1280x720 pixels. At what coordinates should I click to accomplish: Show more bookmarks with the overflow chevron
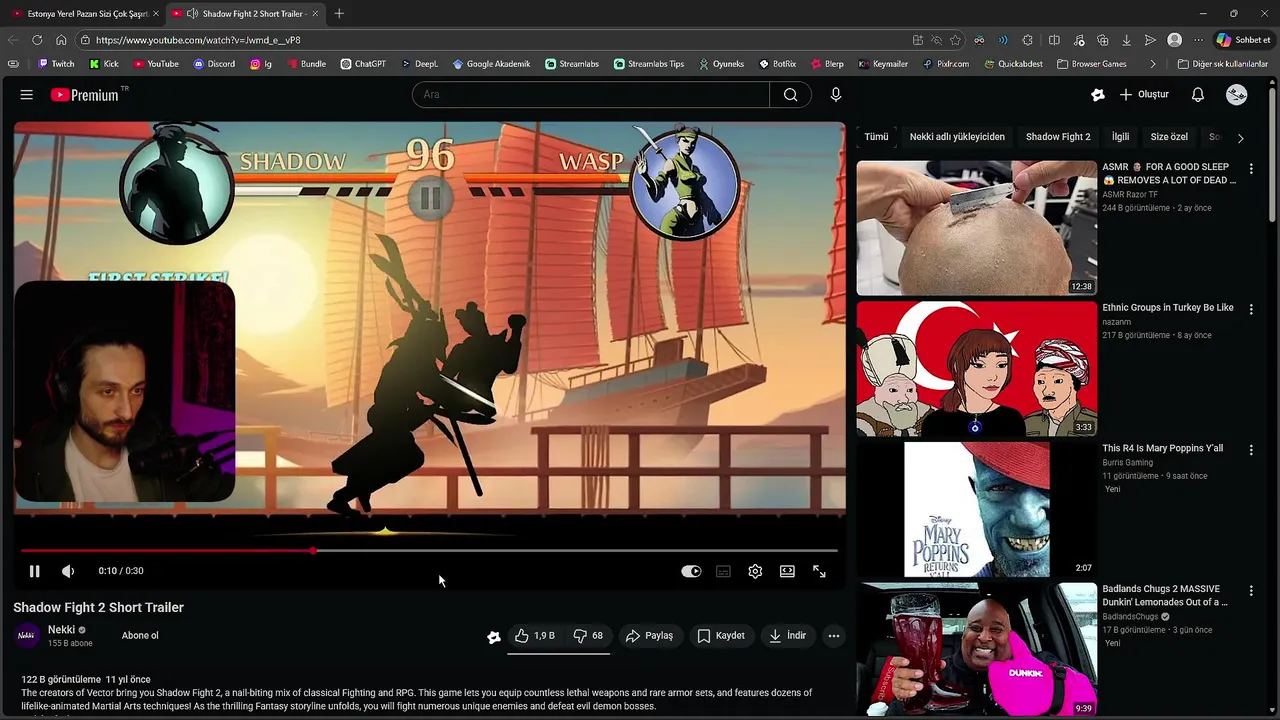point(1153,64)
